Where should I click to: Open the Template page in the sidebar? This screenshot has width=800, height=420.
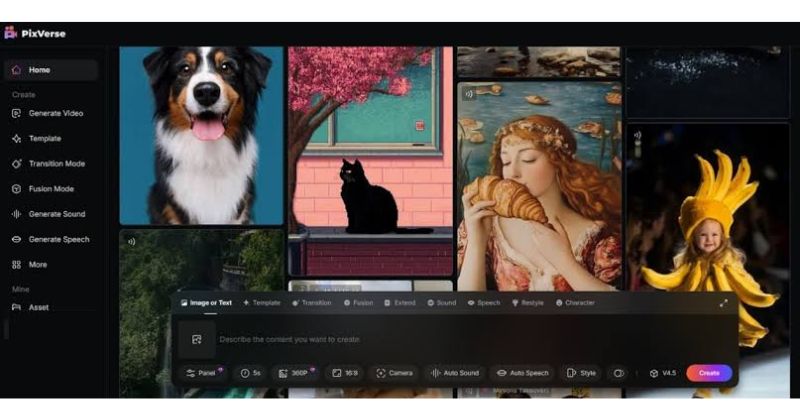(37, 138)
